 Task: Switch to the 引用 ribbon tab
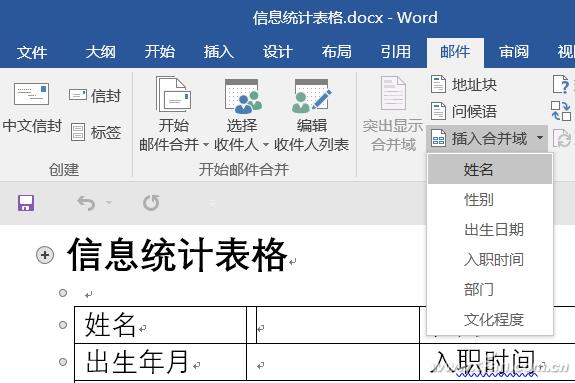click(395, 52)
